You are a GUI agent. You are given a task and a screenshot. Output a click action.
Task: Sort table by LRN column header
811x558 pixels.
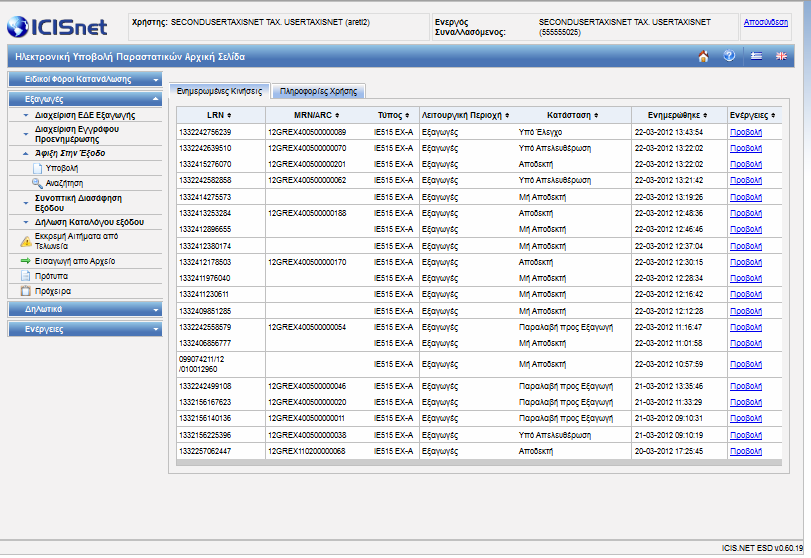[x=219, y=115]
